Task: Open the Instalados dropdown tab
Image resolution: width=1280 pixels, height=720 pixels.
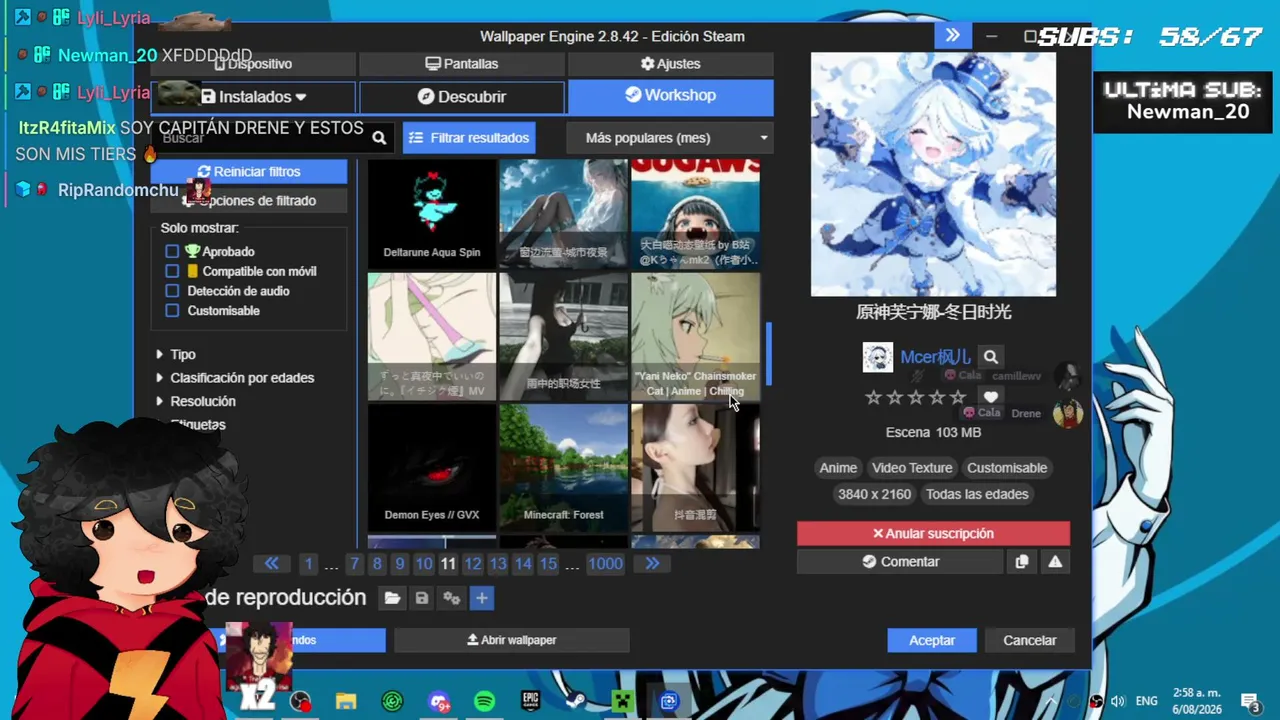Action: point(254,97)
